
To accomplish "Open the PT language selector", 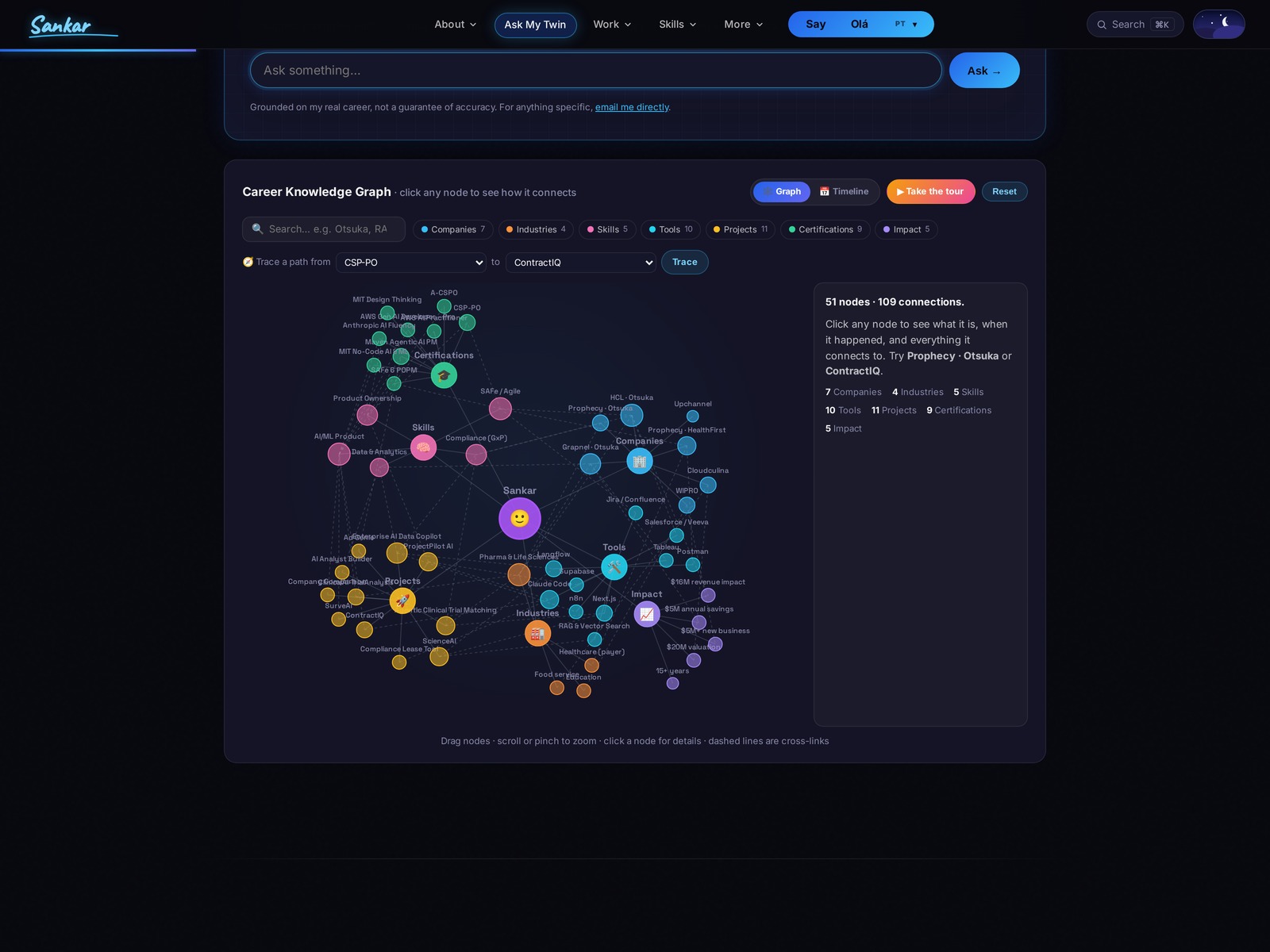I will (906, 25).
